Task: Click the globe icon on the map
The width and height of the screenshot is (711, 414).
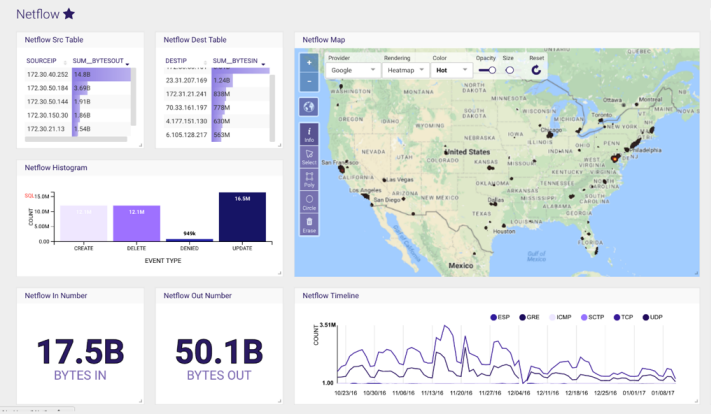Action: (308, 107)
